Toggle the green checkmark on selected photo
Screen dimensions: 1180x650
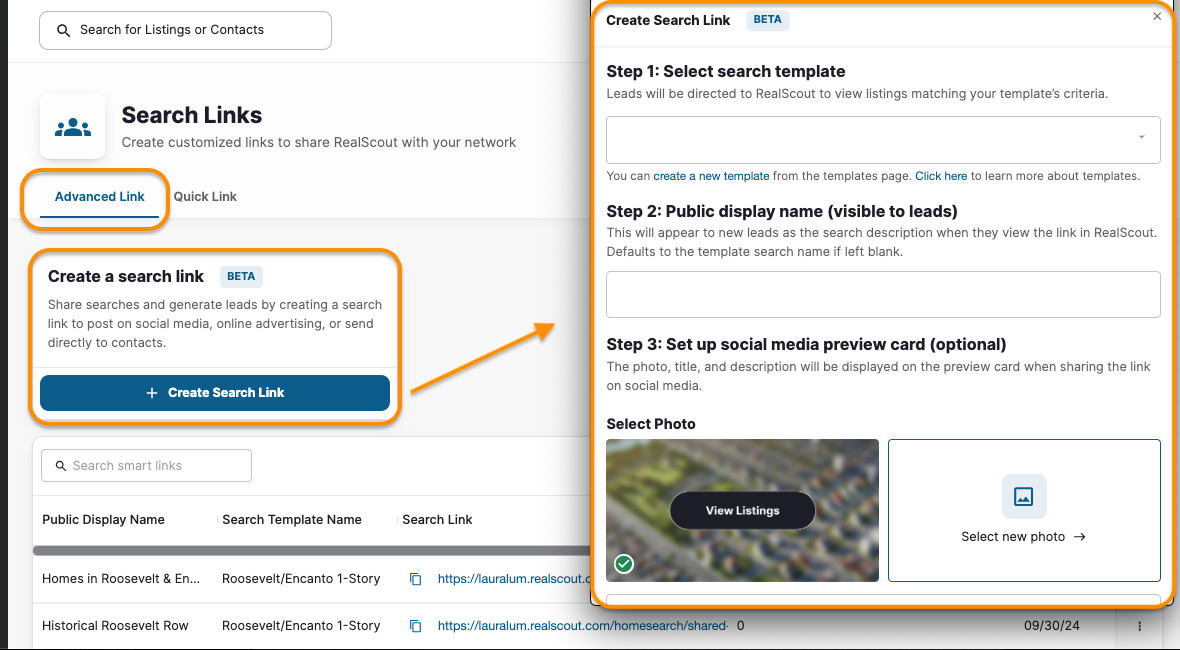coord(624,563)
